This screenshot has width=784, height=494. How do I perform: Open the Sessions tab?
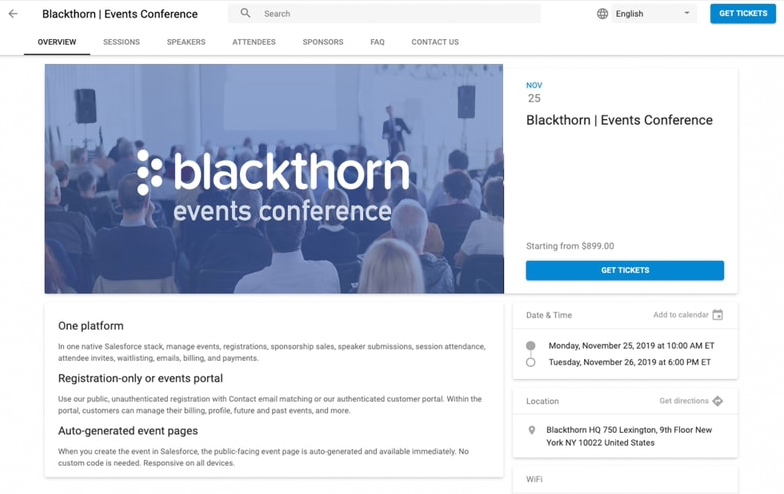[122, 42]
